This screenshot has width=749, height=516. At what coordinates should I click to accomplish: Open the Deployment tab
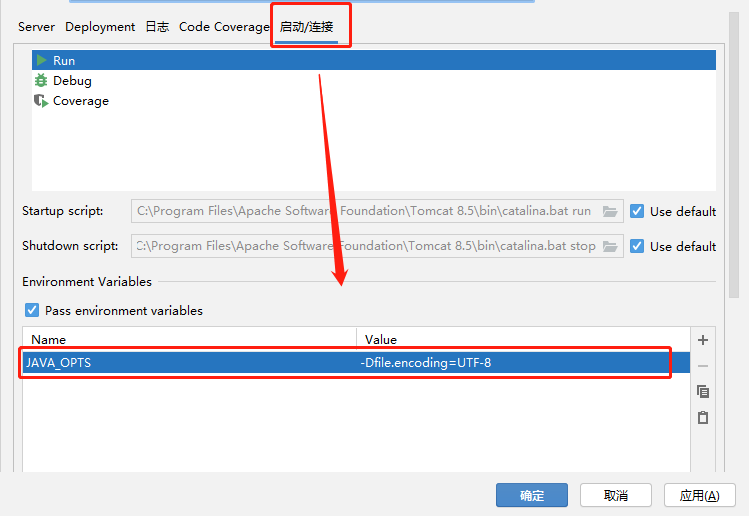click(100, 27)
